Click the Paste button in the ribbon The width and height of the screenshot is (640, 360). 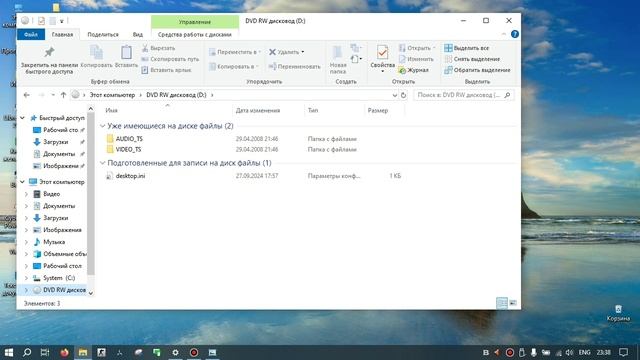click(126, 56)
